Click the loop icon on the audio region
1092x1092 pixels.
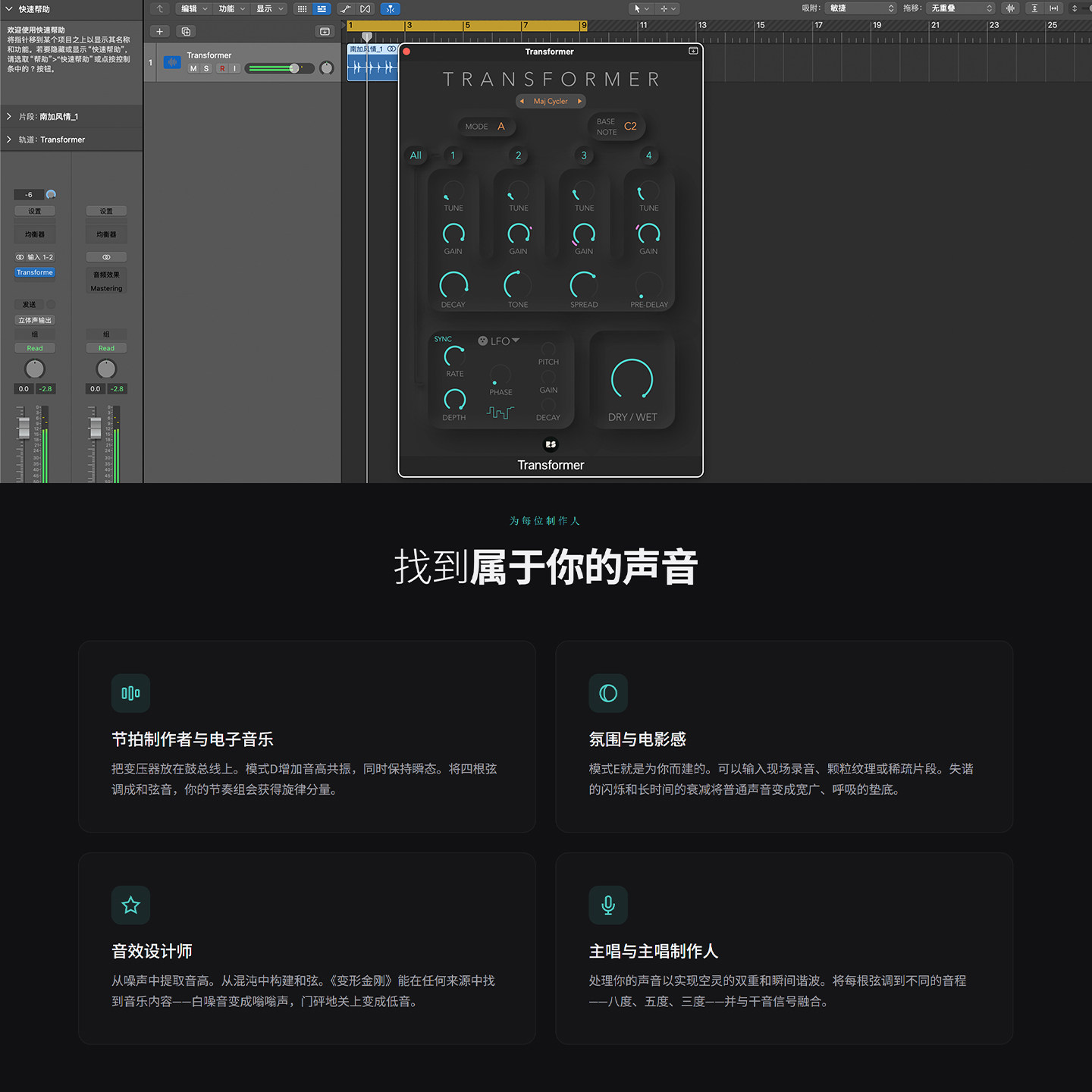(391, 49)
